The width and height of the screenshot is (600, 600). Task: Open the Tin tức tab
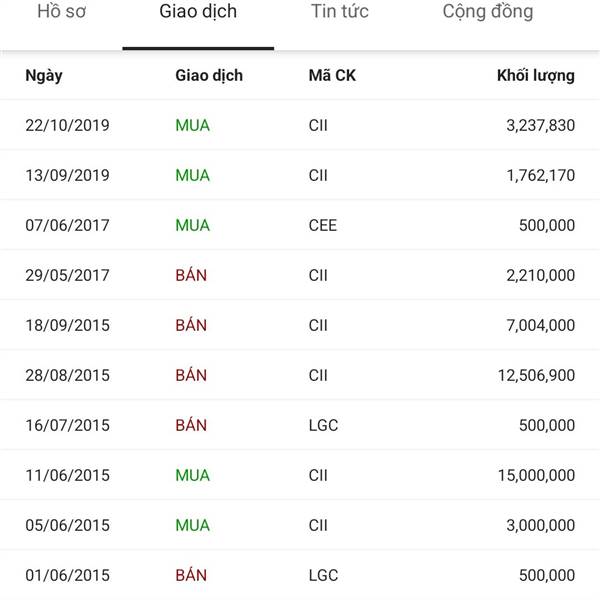340,11
